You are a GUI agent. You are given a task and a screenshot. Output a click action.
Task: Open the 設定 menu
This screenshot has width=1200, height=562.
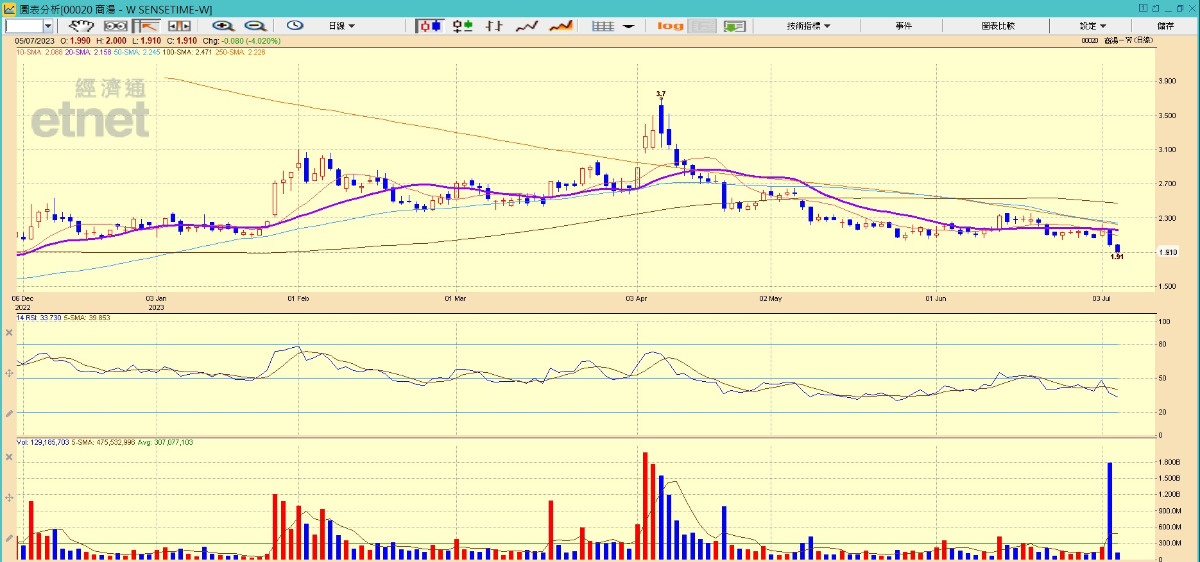(1092, 25)
